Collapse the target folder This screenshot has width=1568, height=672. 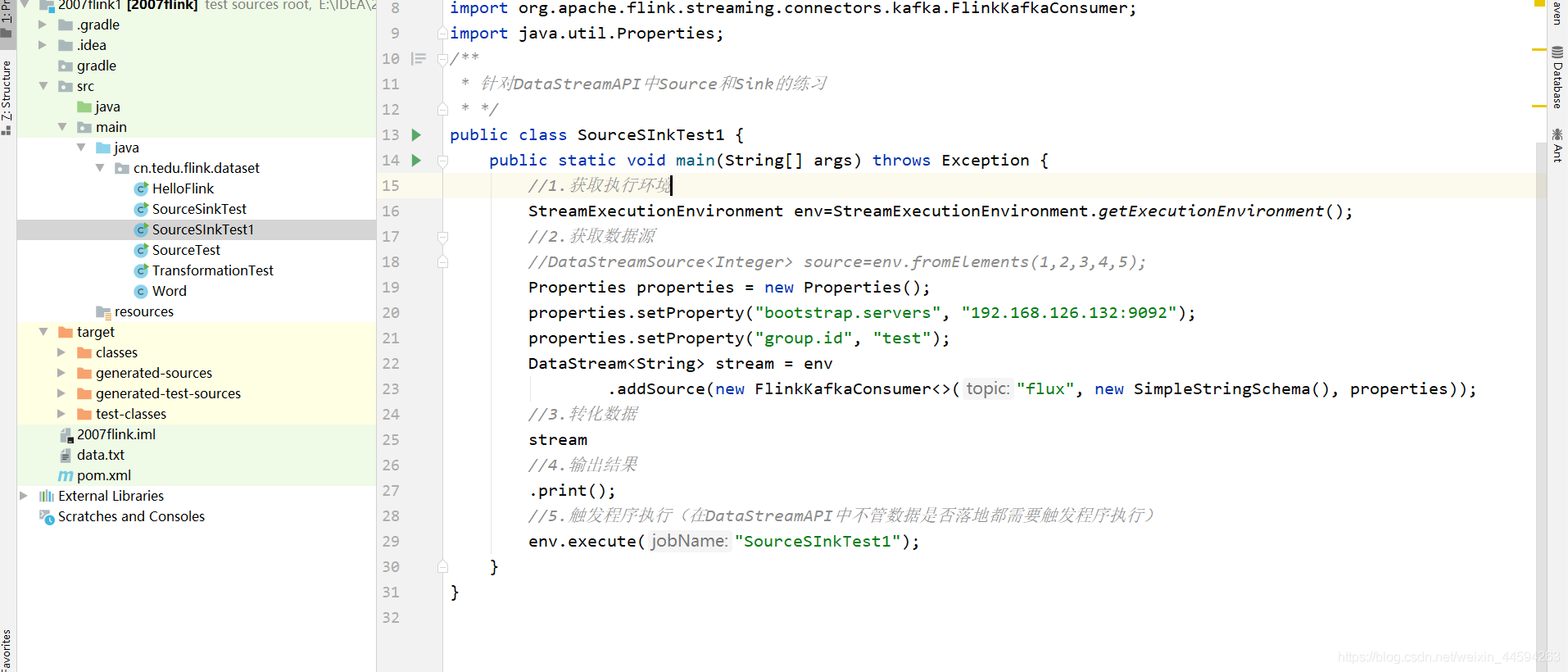(x=43, y=332)
